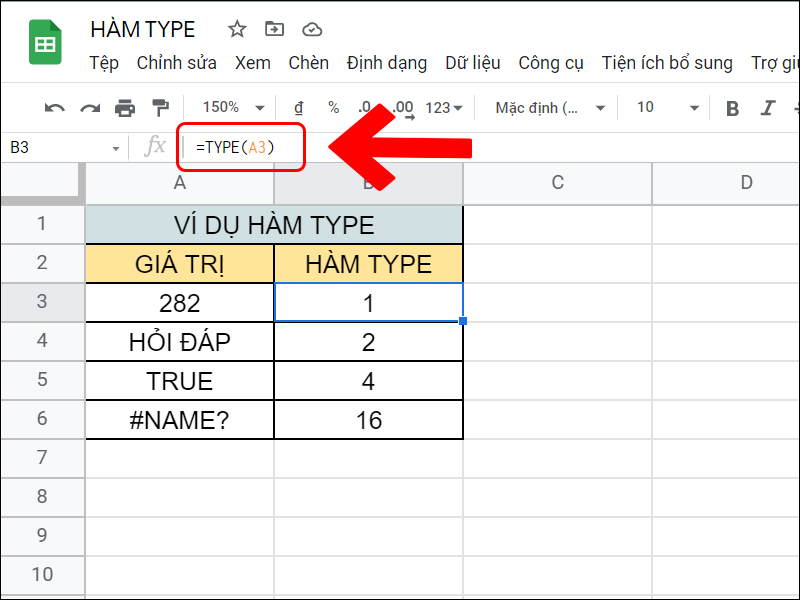Expand the B3 name box dropdown
This screenshot has height=600, width=800.
(116, 148)
